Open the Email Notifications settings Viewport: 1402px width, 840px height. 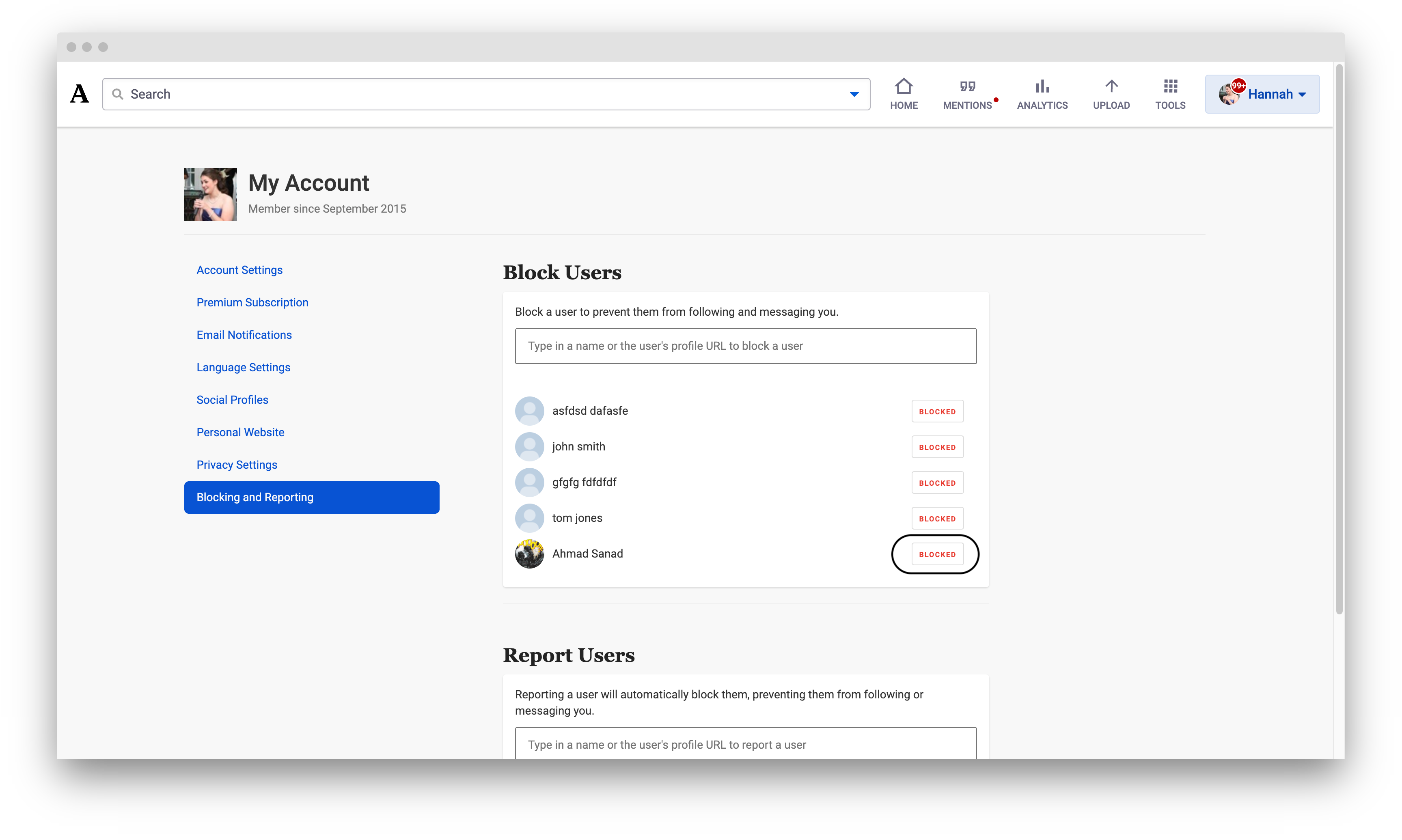244,334
